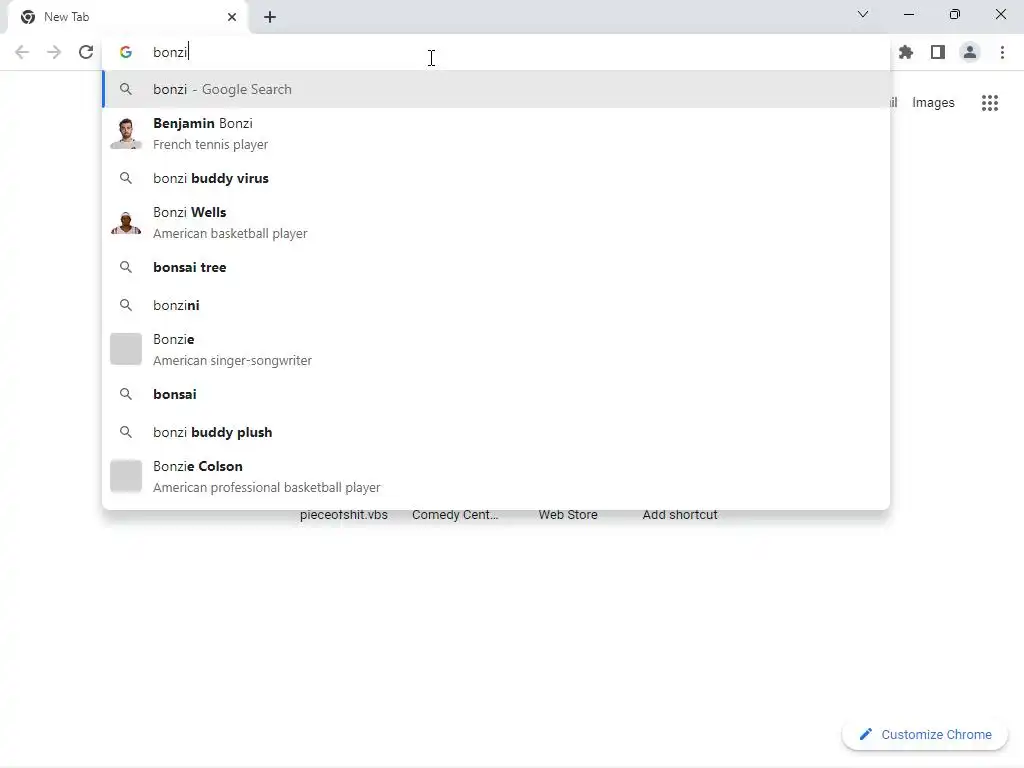Click the Customize Chrome button
Screen dimensions: 1024x768
coord(925,735)
